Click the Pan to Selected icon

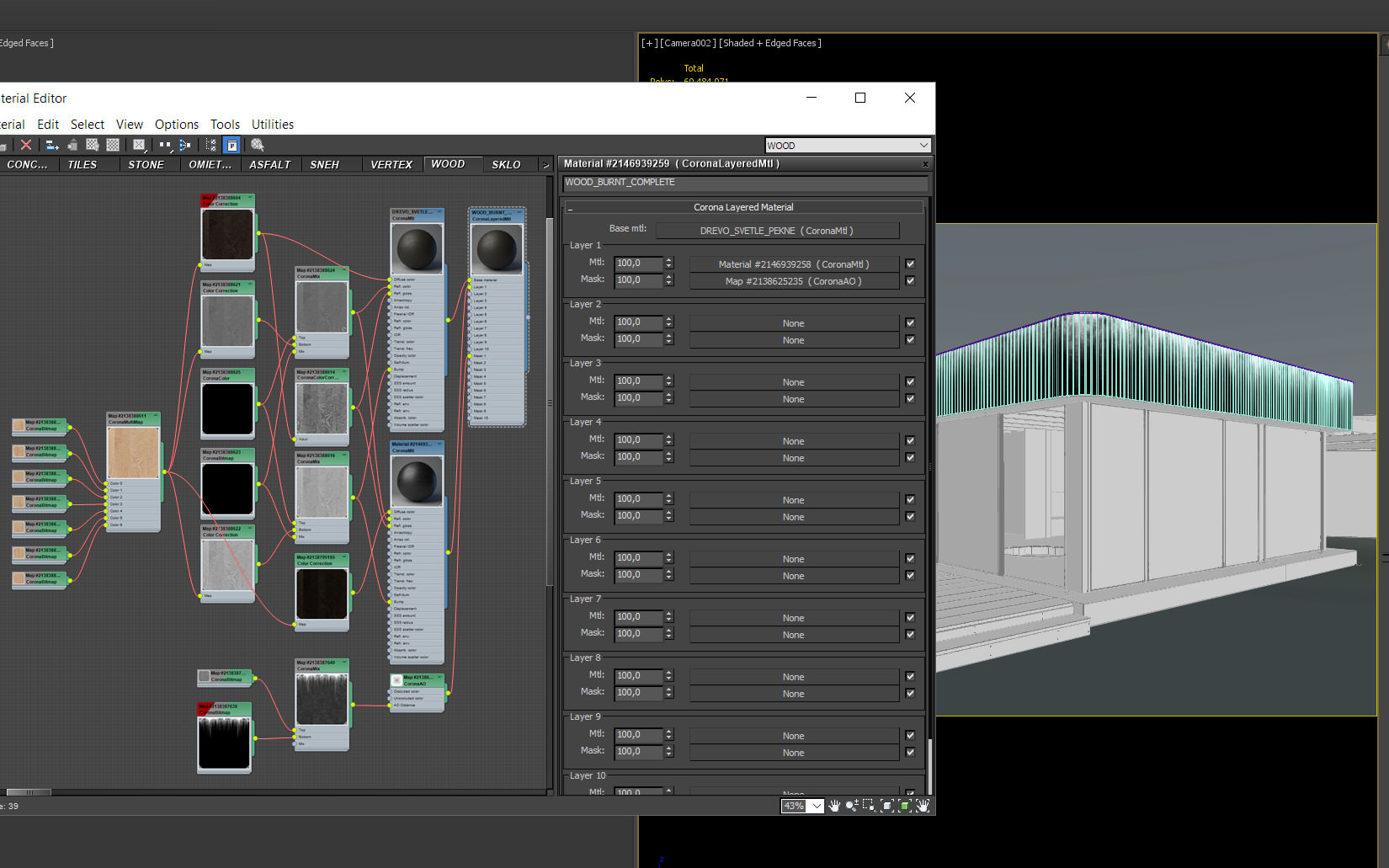pos(923,806)
